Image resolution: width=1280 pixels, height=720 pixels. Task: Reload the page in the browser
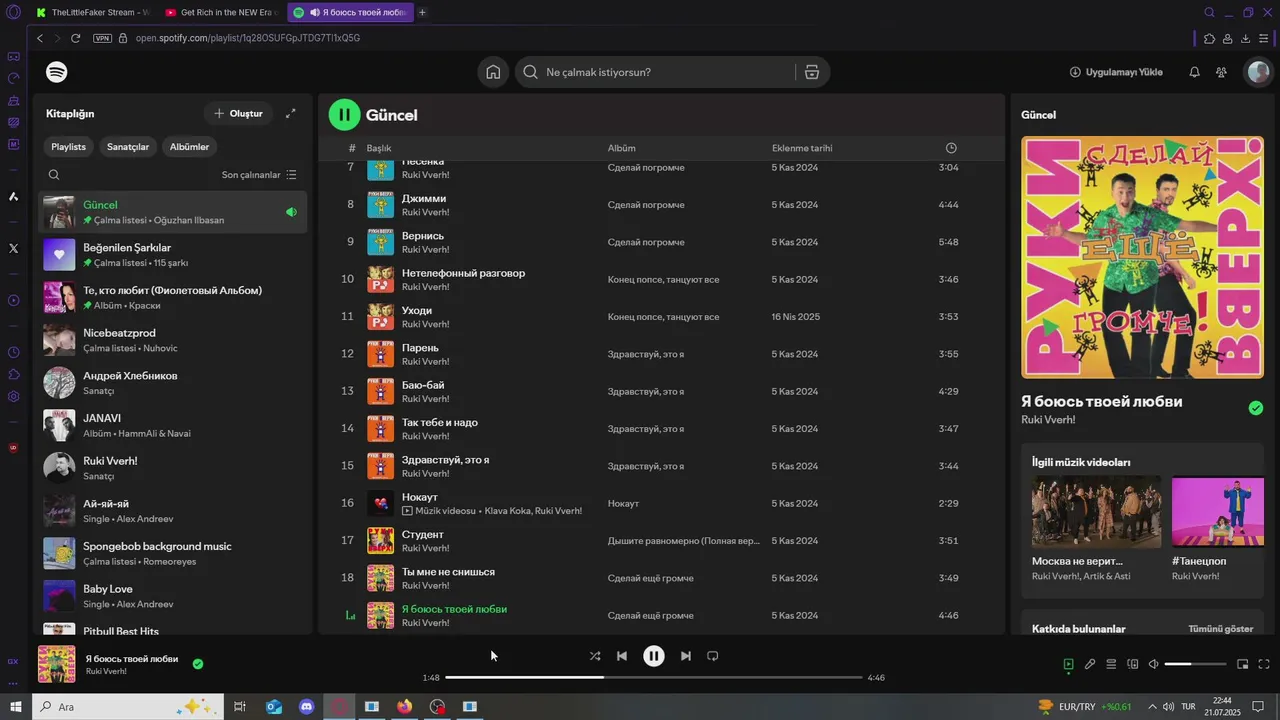(x=75, y=38)
